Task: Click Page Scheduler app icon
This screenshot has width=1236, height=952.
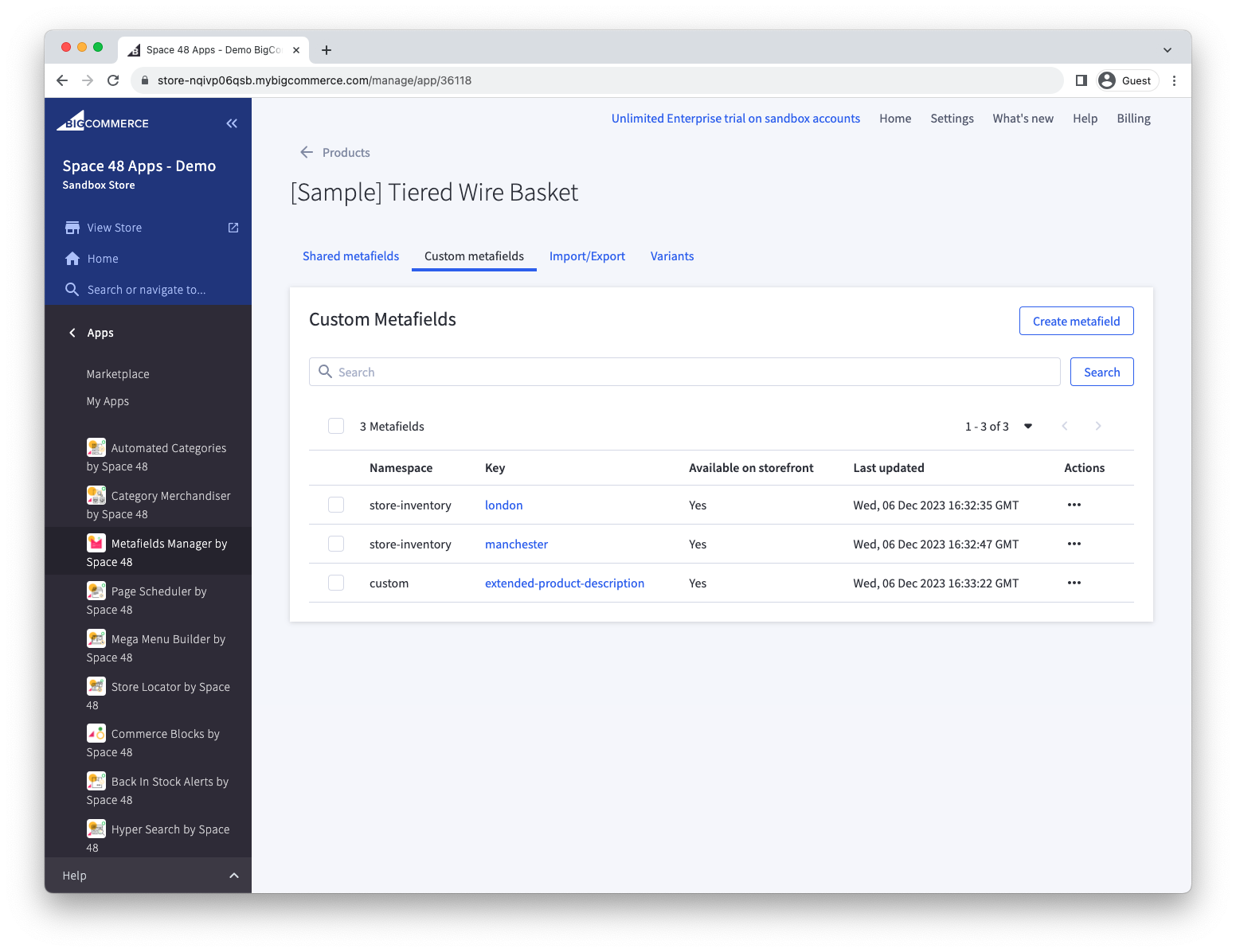Action: [96, 591]
